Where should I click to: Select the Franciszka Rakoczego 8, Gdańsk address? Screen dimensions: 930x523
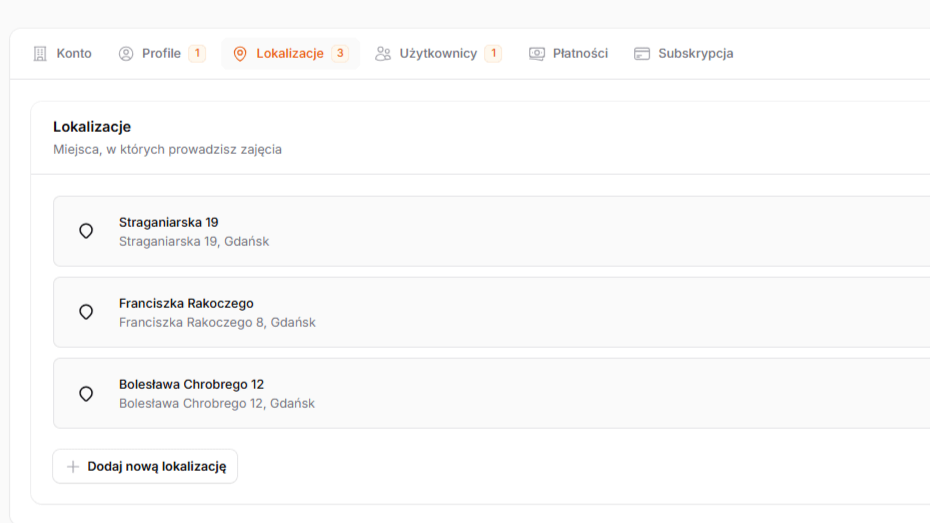[x=217, y=323]
